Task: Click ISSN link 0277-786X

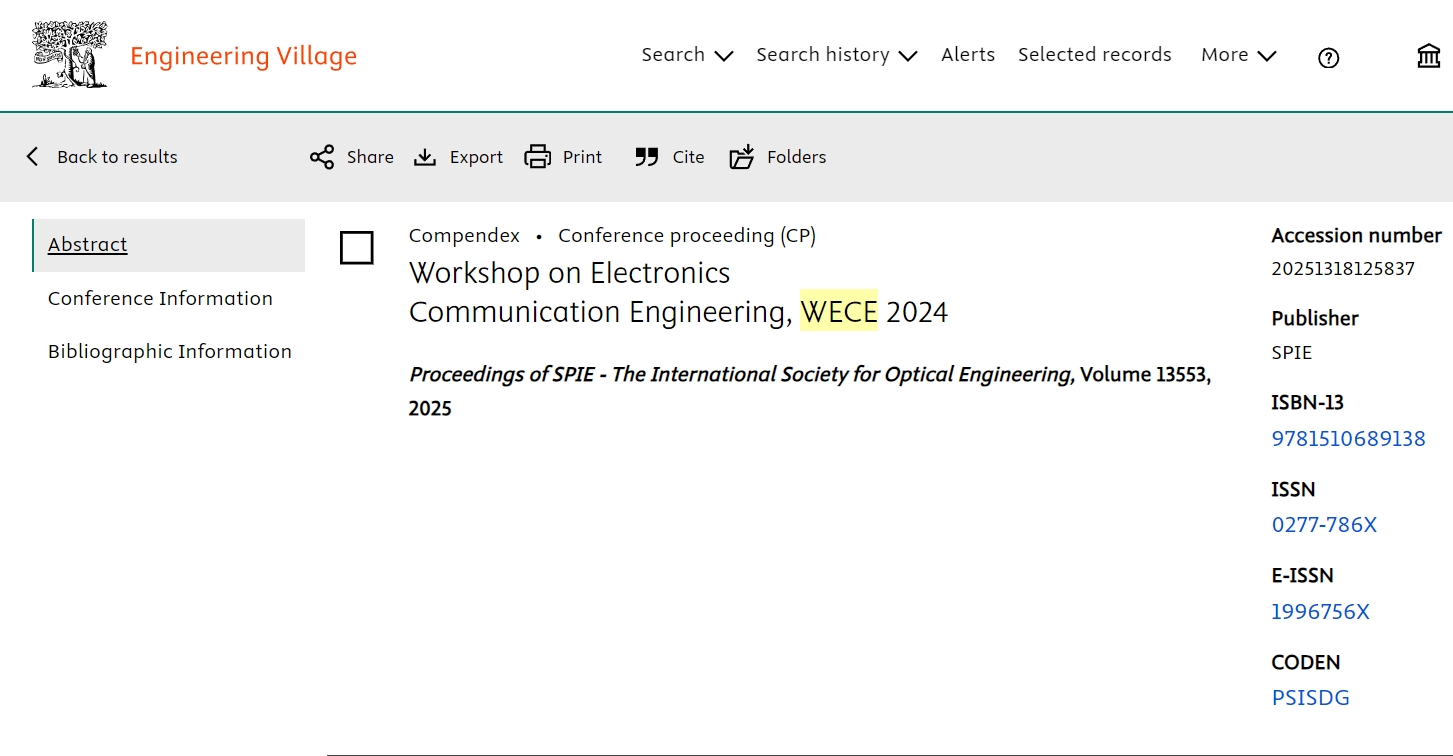Action: (1324, 524)
